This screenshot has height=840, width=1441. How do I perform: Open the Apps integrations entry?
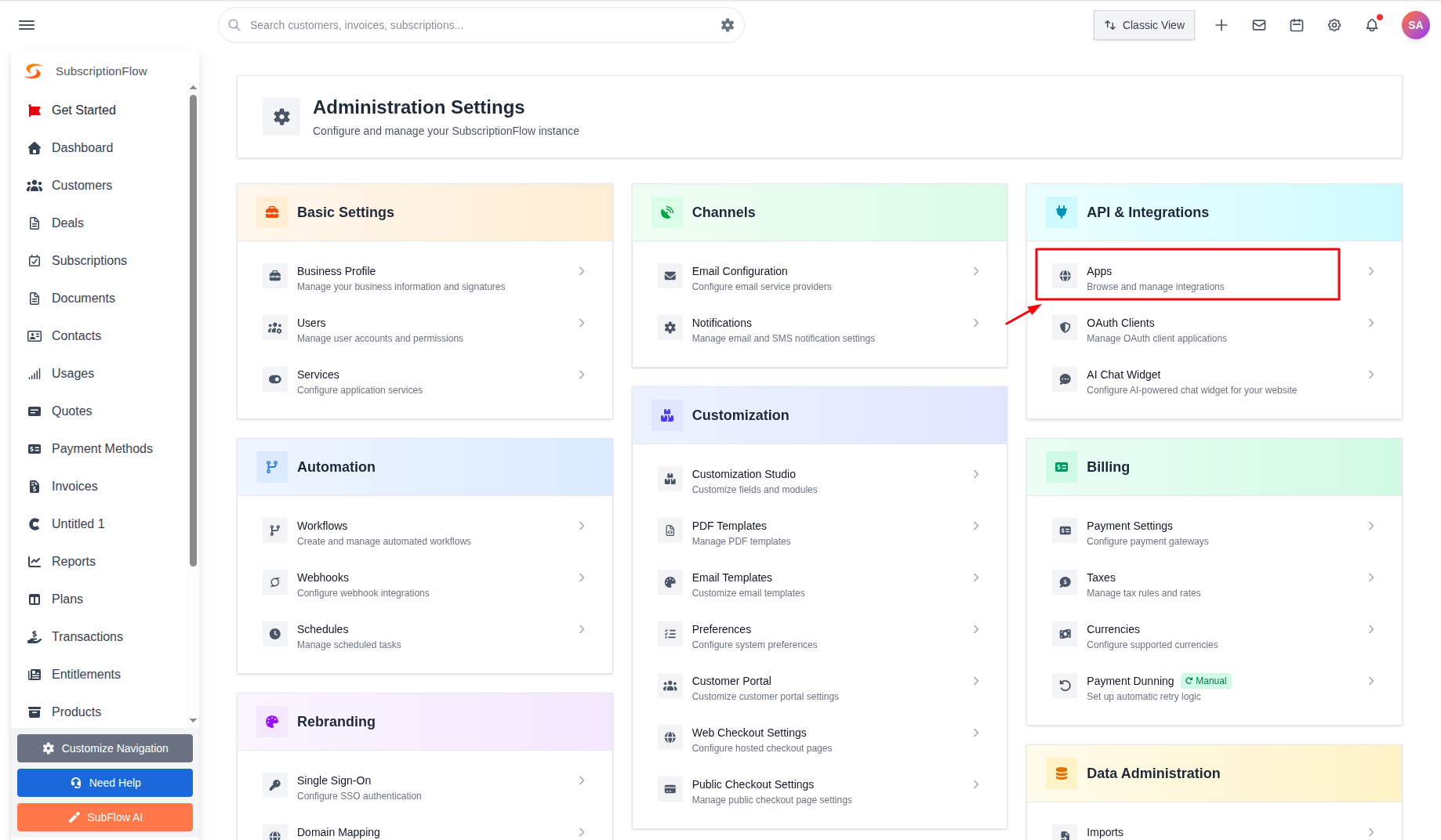pyautogui.click(x=1187, y=278)
